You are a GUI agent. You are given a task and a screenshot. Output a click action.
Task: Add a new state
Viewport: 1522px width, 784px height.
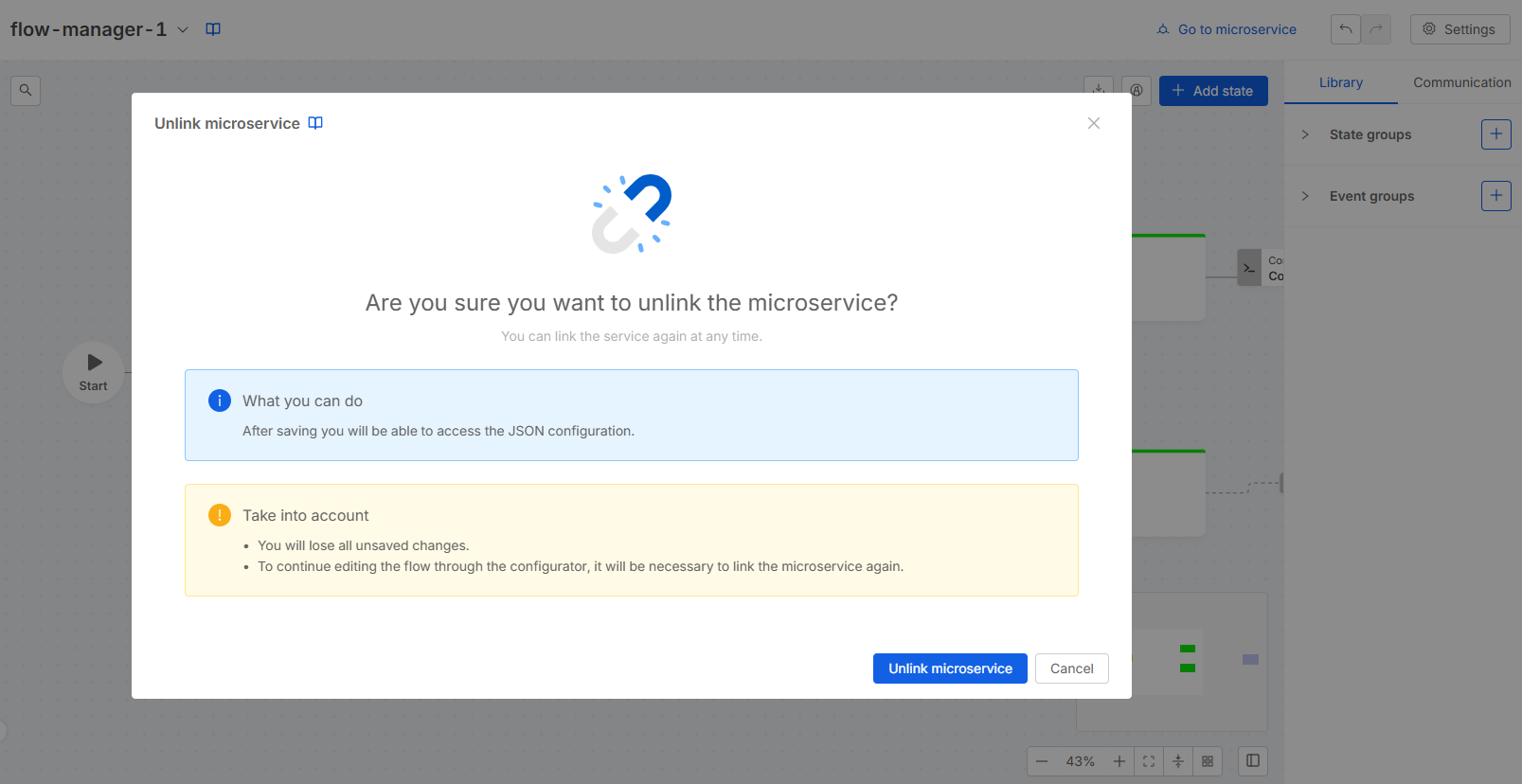click(x=1213, y=91)
